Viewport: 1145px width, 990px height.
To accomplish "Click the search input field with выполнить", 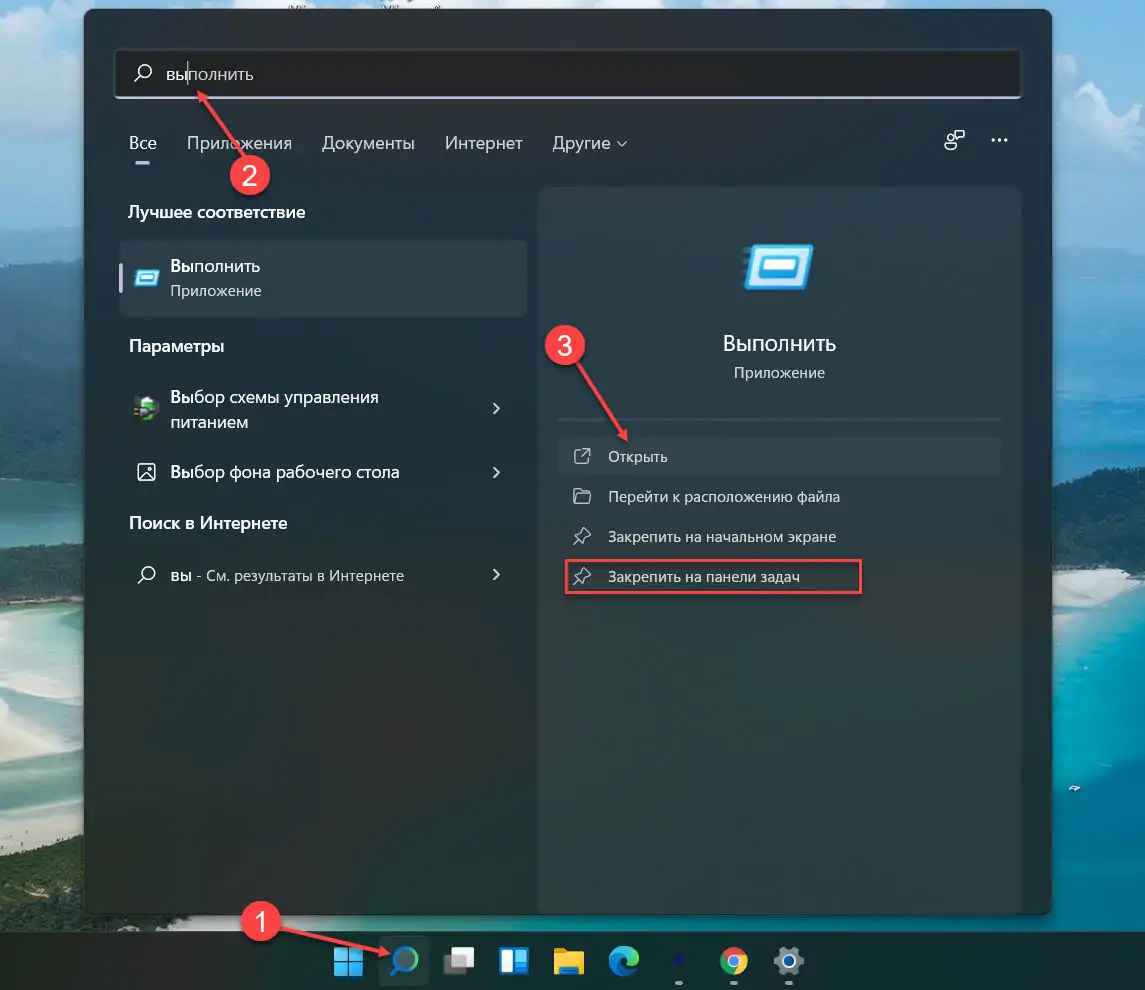I will 580,75.
